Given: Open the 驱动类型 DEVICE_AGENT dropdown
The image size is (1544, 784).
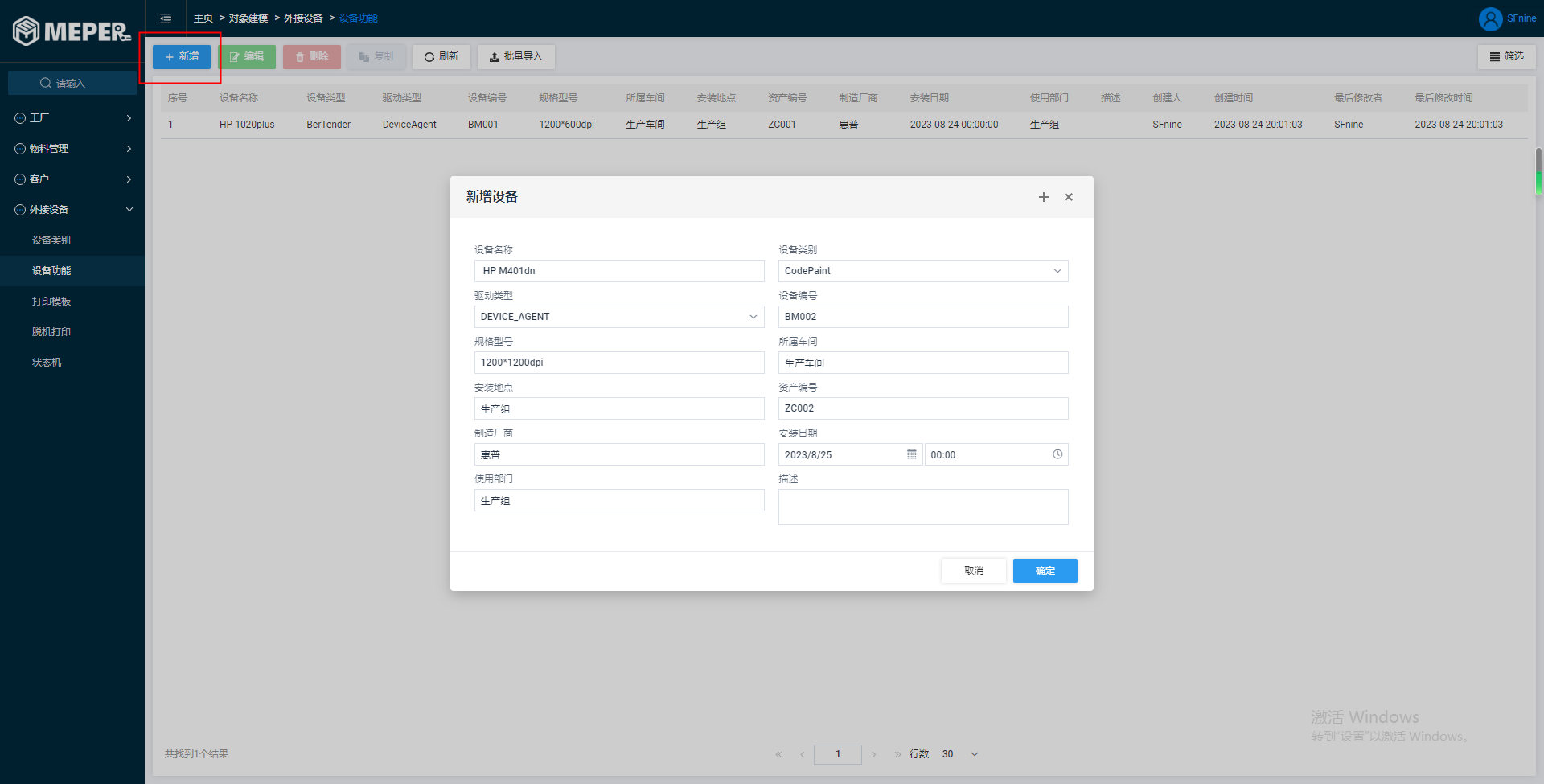Looking at the screenshot, I should coord(619,317).
